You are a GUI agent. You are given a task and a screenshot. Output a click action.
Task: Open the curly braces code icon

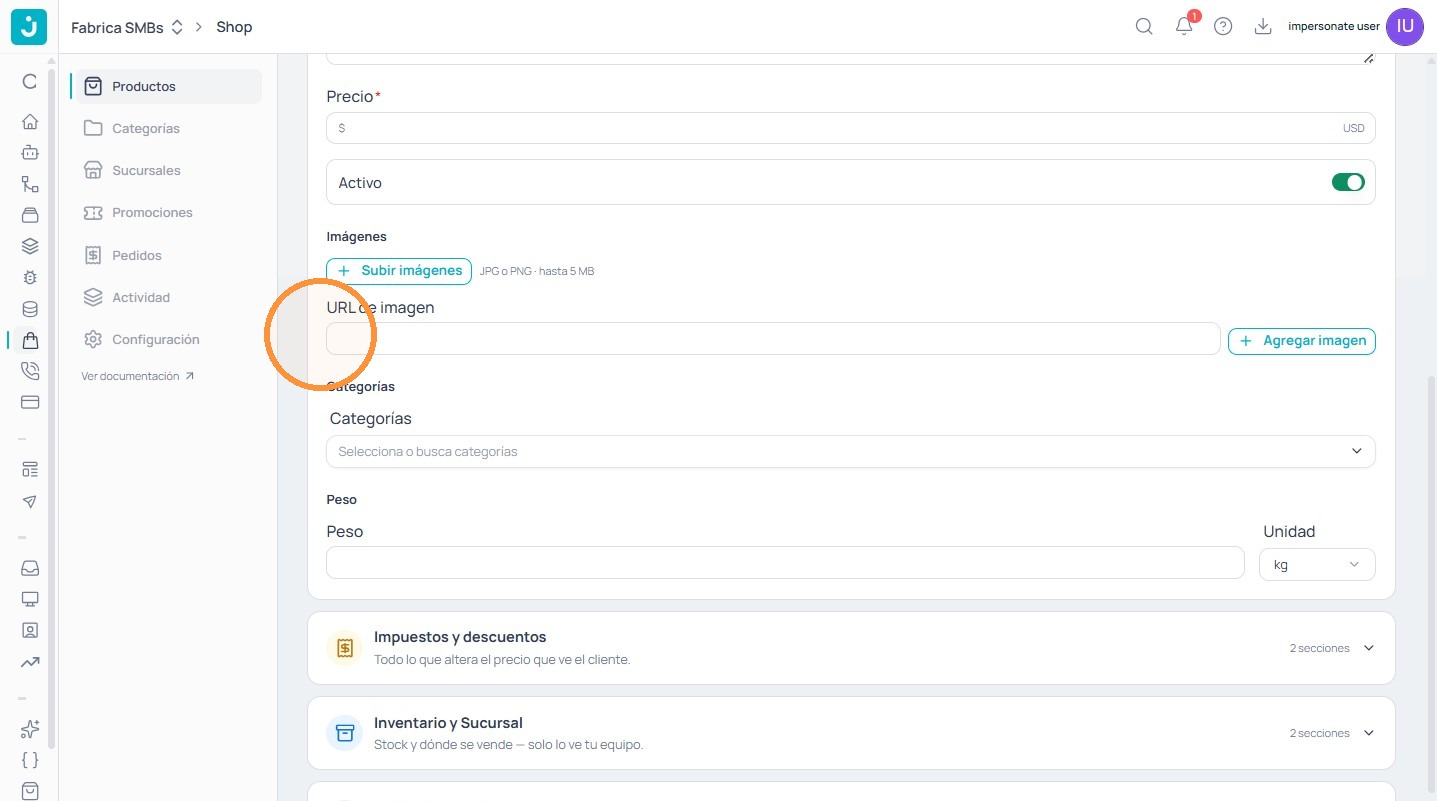click(30, 760)
